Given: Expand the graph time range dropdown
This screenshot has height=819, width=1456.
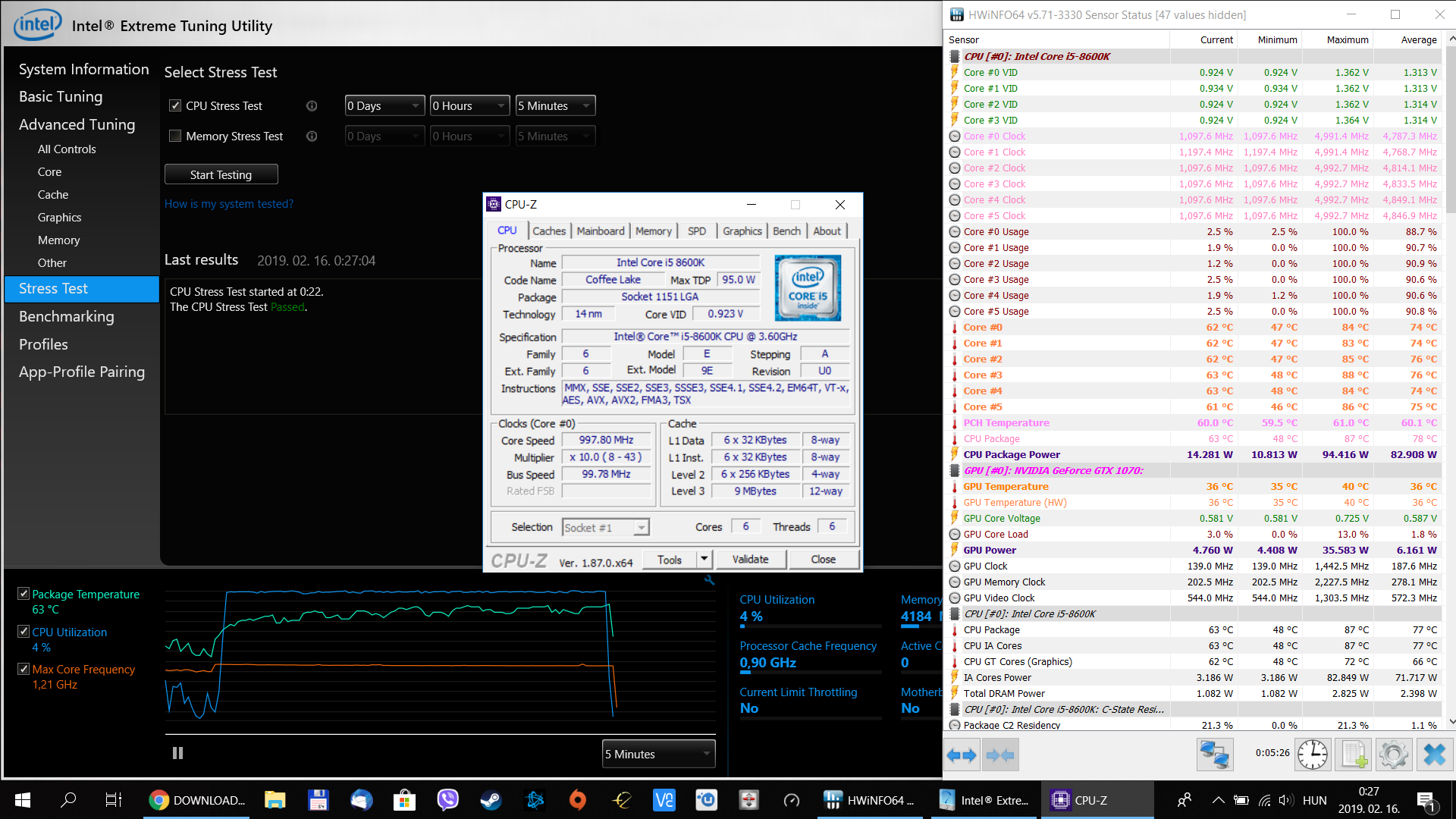Looking at the screenshot, I should point(658,754).
